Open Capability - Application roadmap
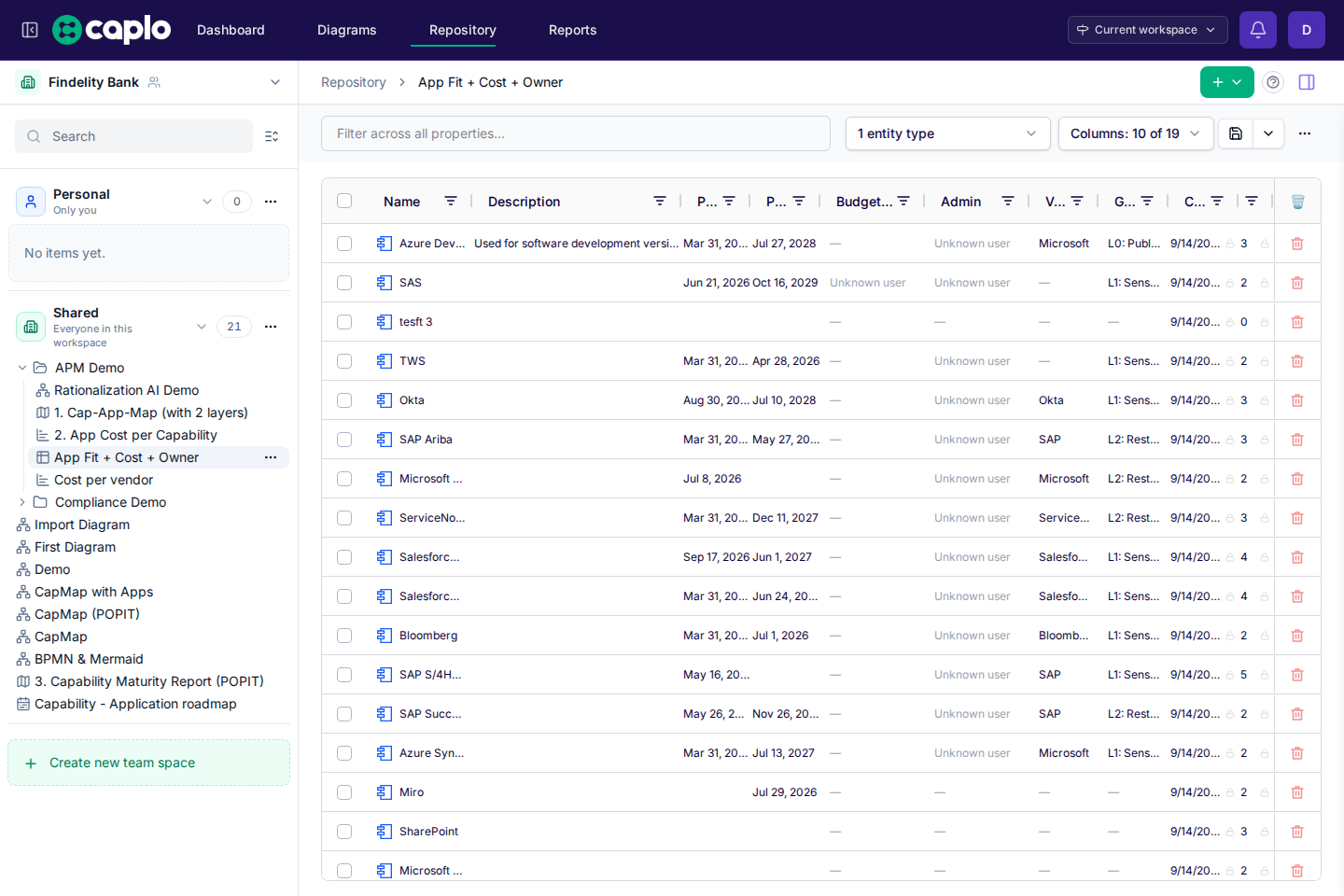Viewport: 1344px width, 896px height. pyautogui.click(x=135, y=704)
